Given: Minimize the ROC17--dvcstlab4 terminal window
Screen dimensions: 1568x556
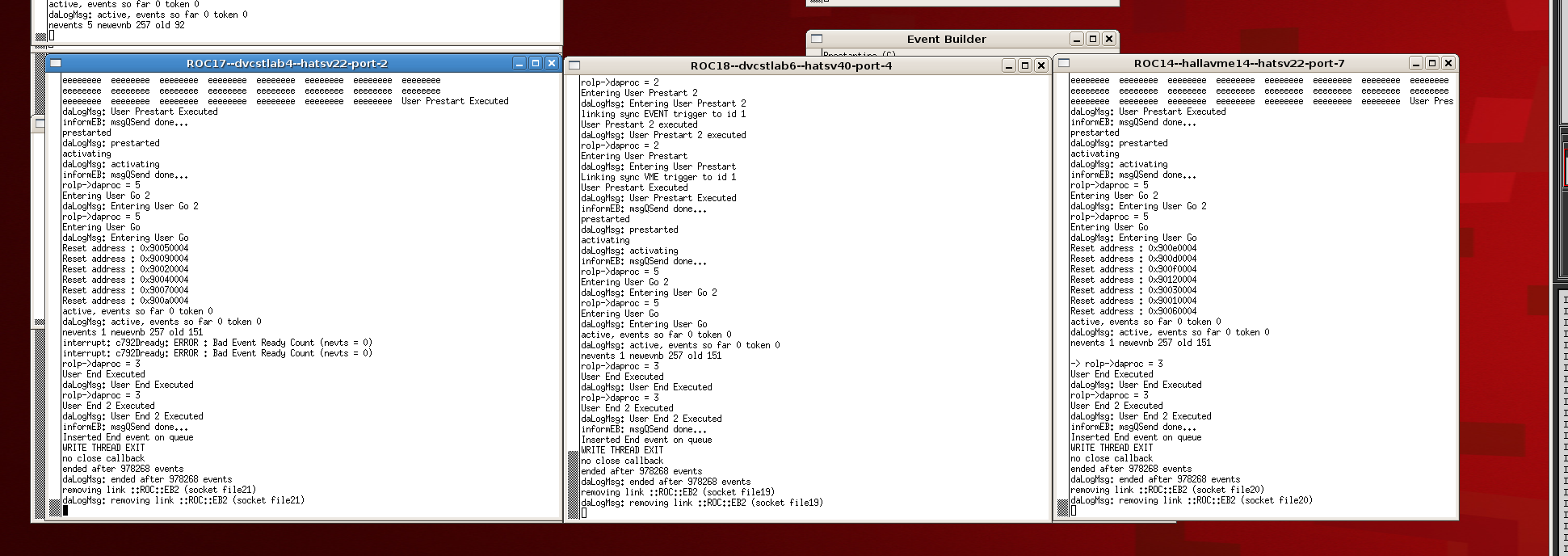Looking at the screenshot, I should tap(519, 63).
